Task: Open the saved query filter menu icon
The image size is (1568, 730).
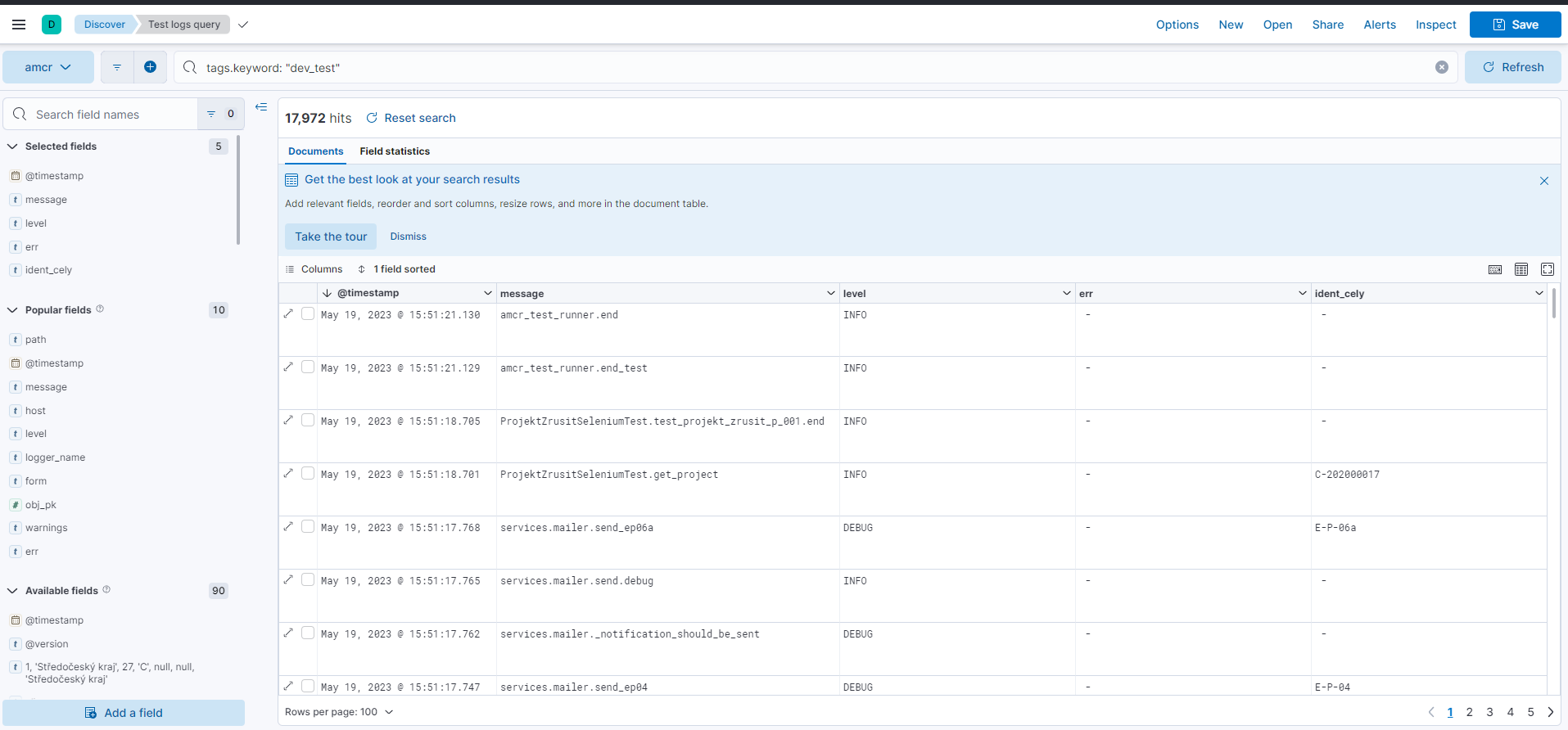Action: [x=117, y=67]
